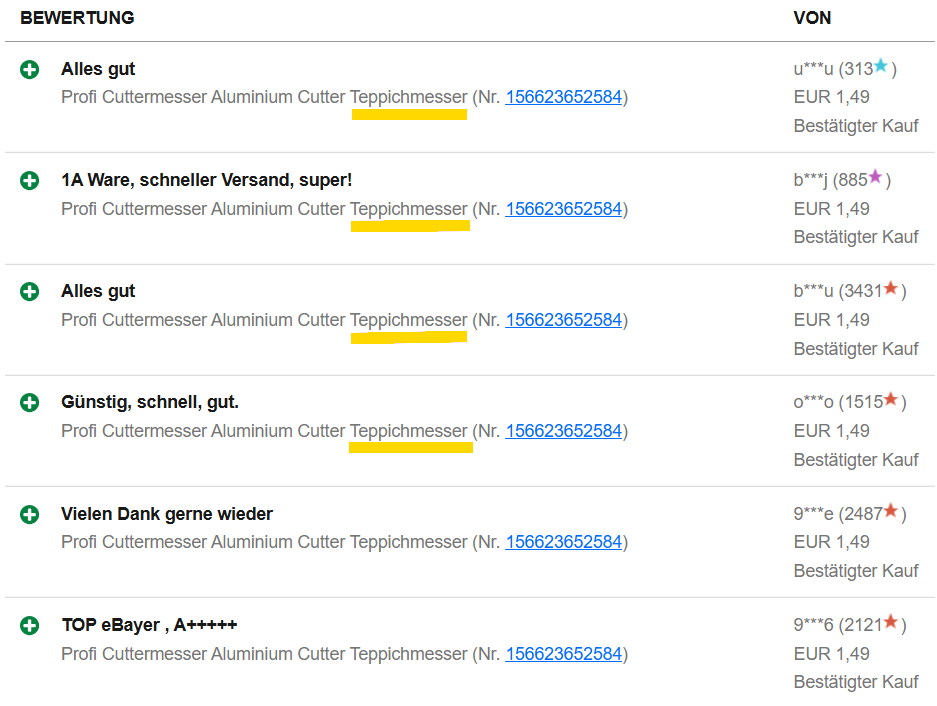Open item link under "TOP eBayer , A+++++"

(x=564, y=654)
